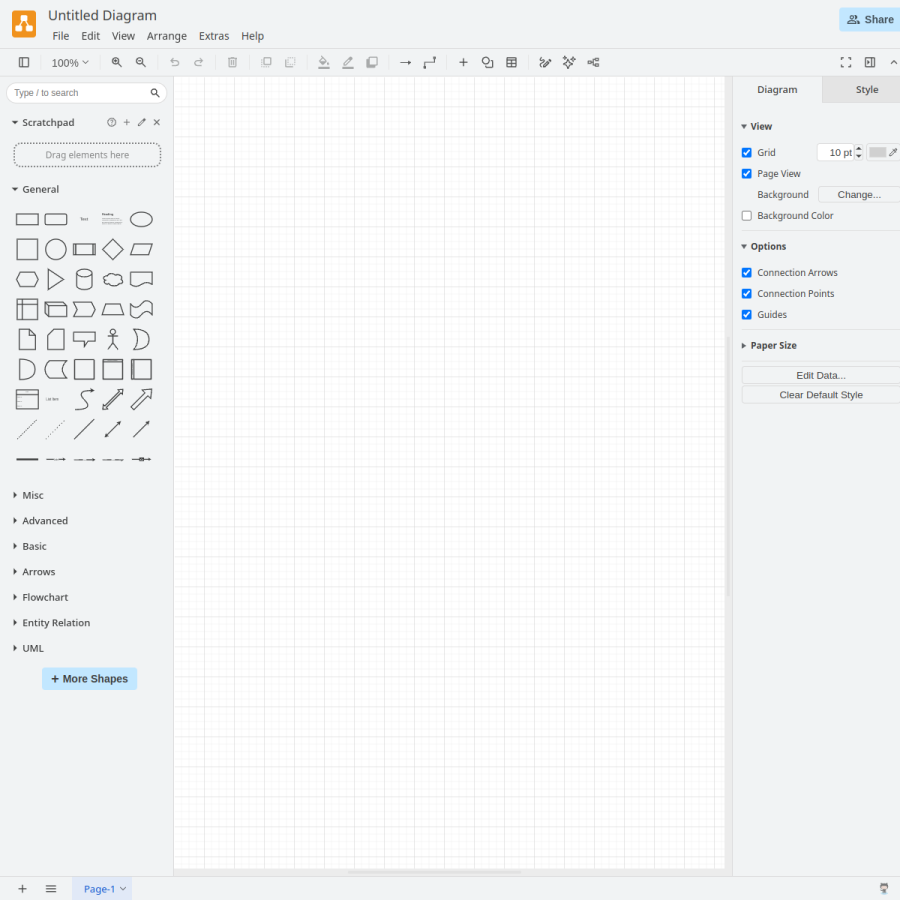Open the File menu
900x900 pixels.
[x=60, y=36]
